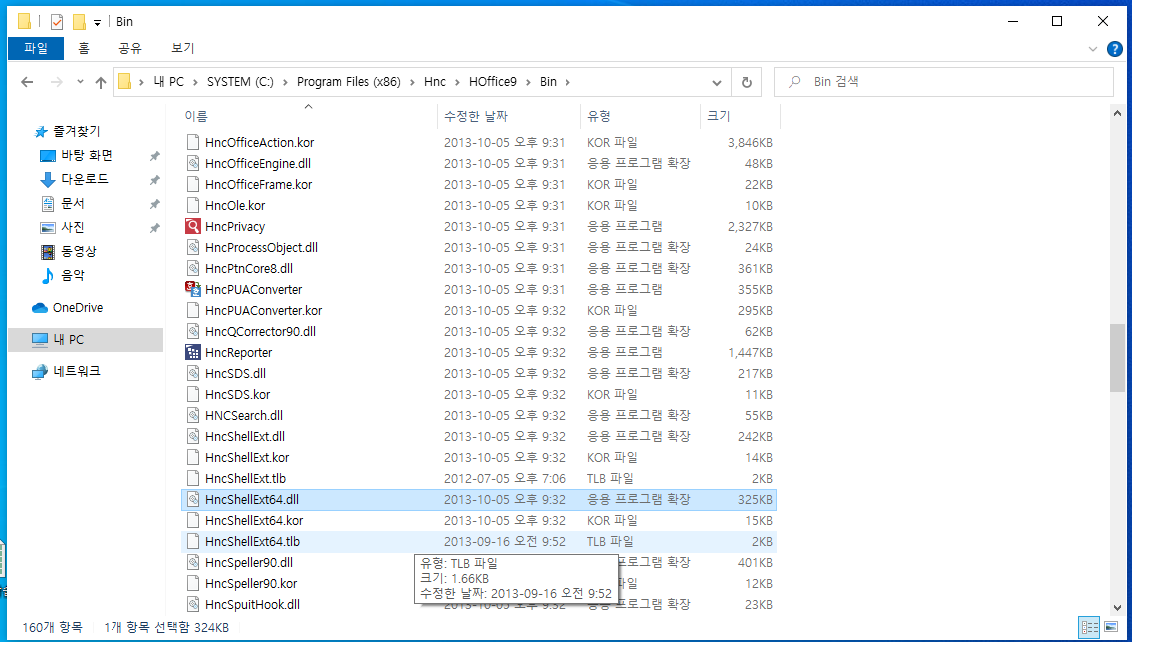The height and width of the screenshot is (648, 1152).
Task: Click the pin icon next to 바탕 화면
Action: tap(154, 156)
